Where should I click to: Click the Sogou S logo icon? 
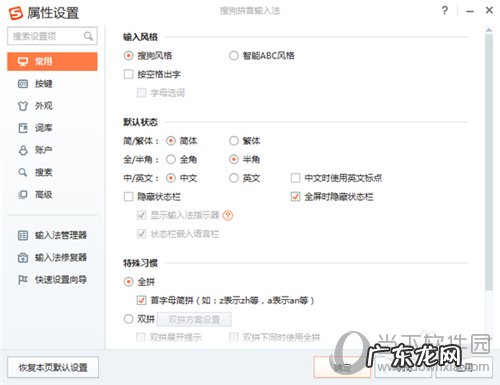click(x=16, y=13)
